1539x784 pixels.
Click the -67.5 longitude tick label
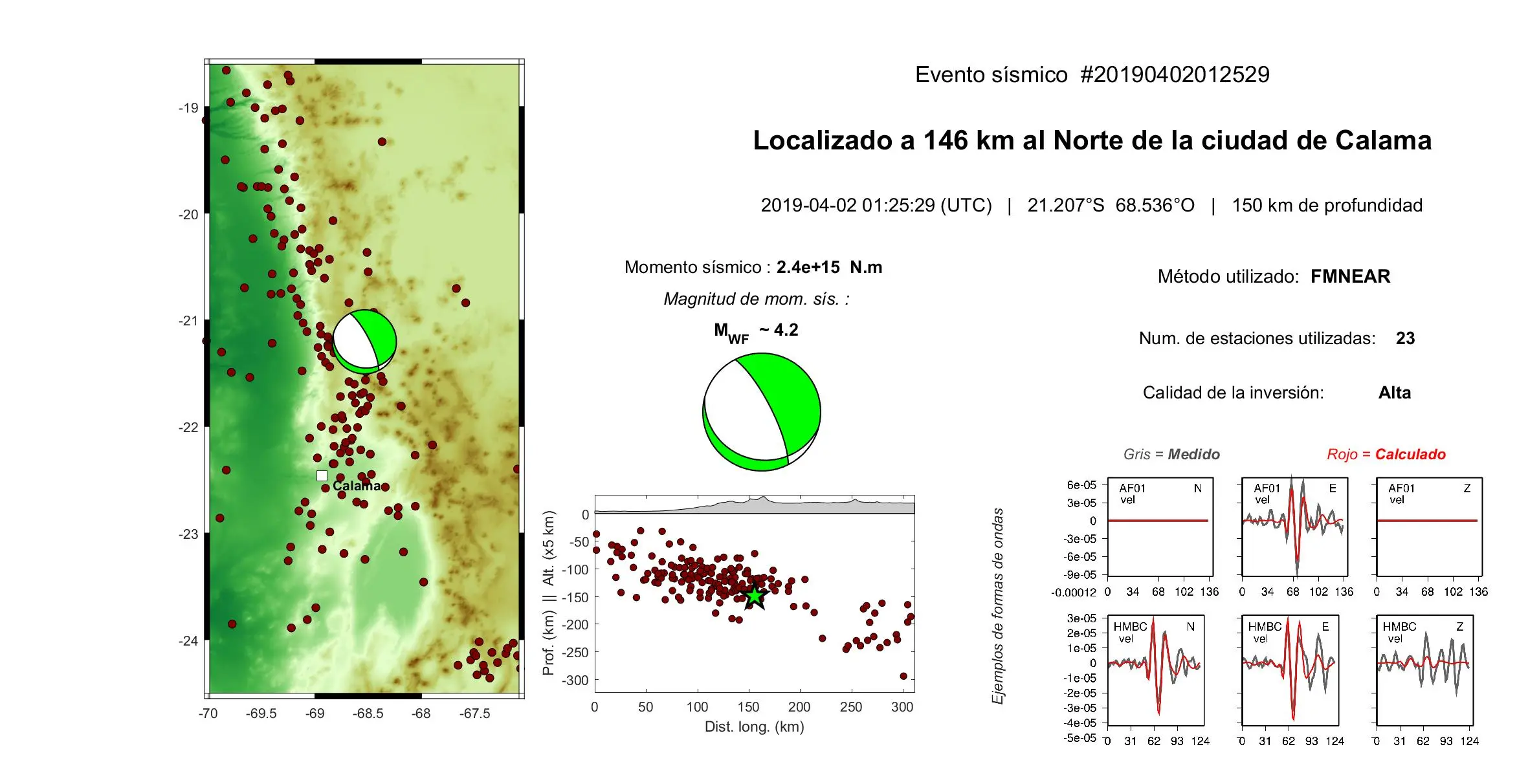point(474,713)
